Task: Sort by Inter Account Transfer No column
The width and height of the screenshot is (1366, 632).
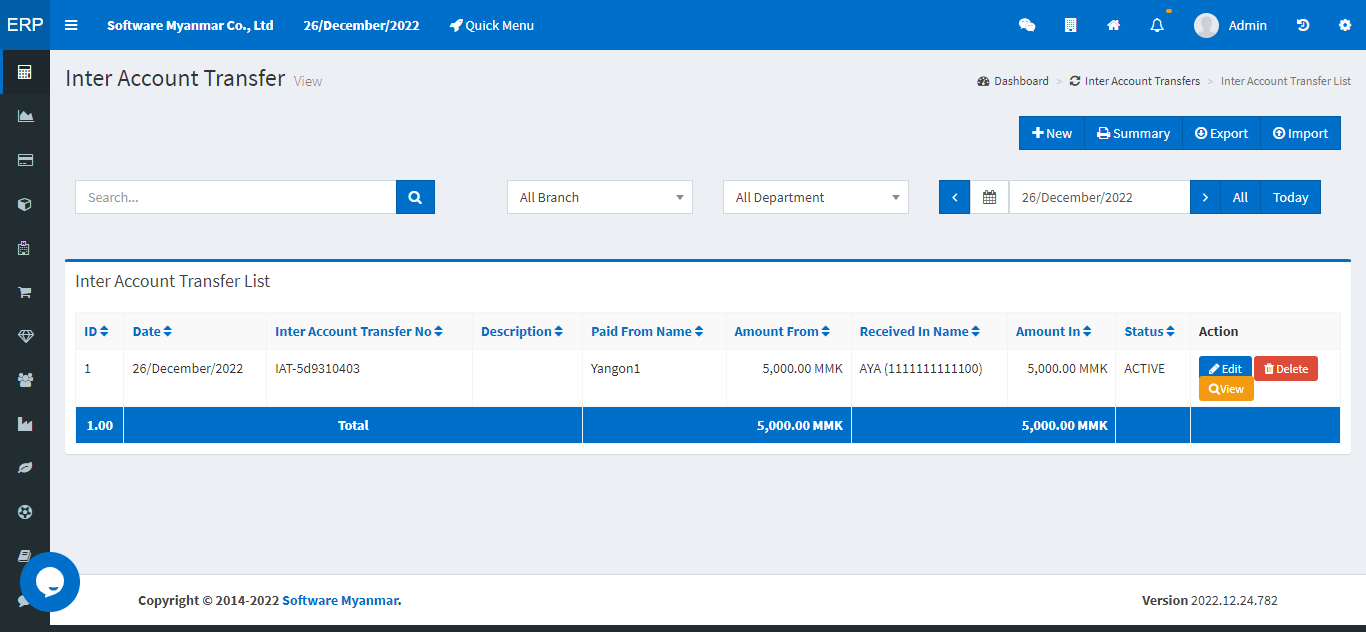Action: pyautogui.click(x=359, y=331)
